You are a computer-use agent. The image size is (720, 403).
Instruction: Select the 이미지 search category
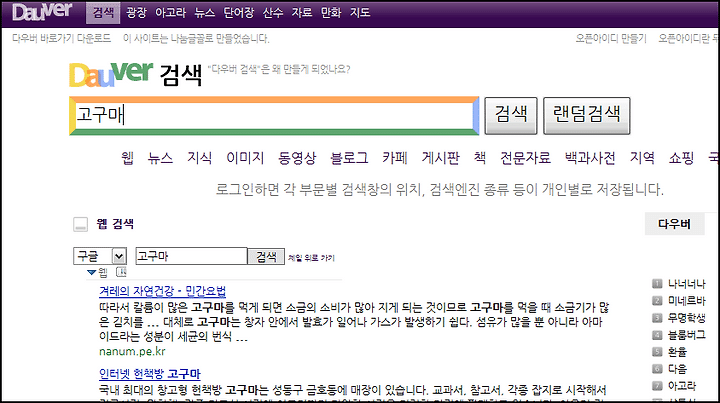click(x=245, y=158)
